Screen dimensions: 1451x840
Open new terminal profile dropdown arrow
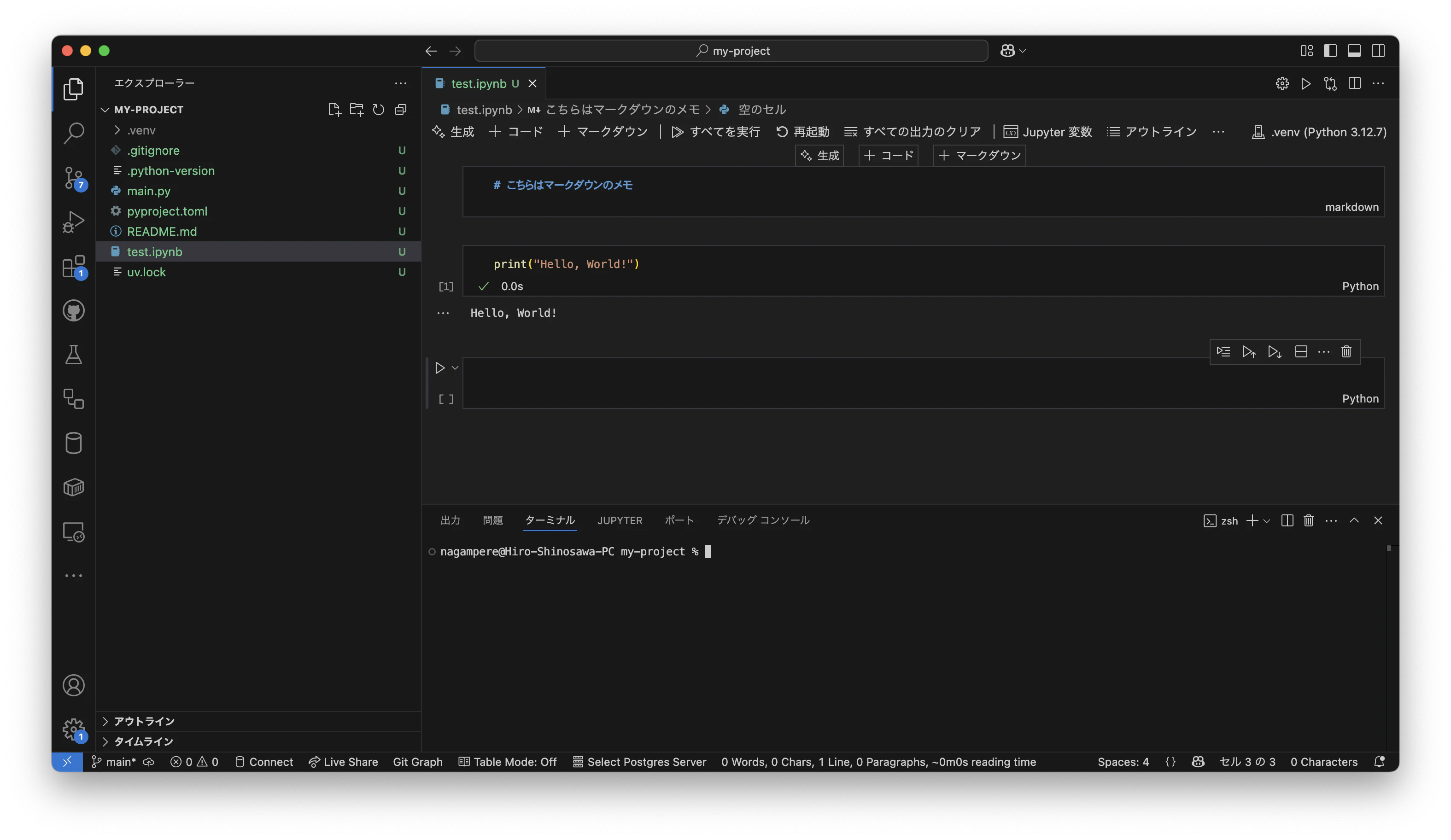click(1266, 521)
